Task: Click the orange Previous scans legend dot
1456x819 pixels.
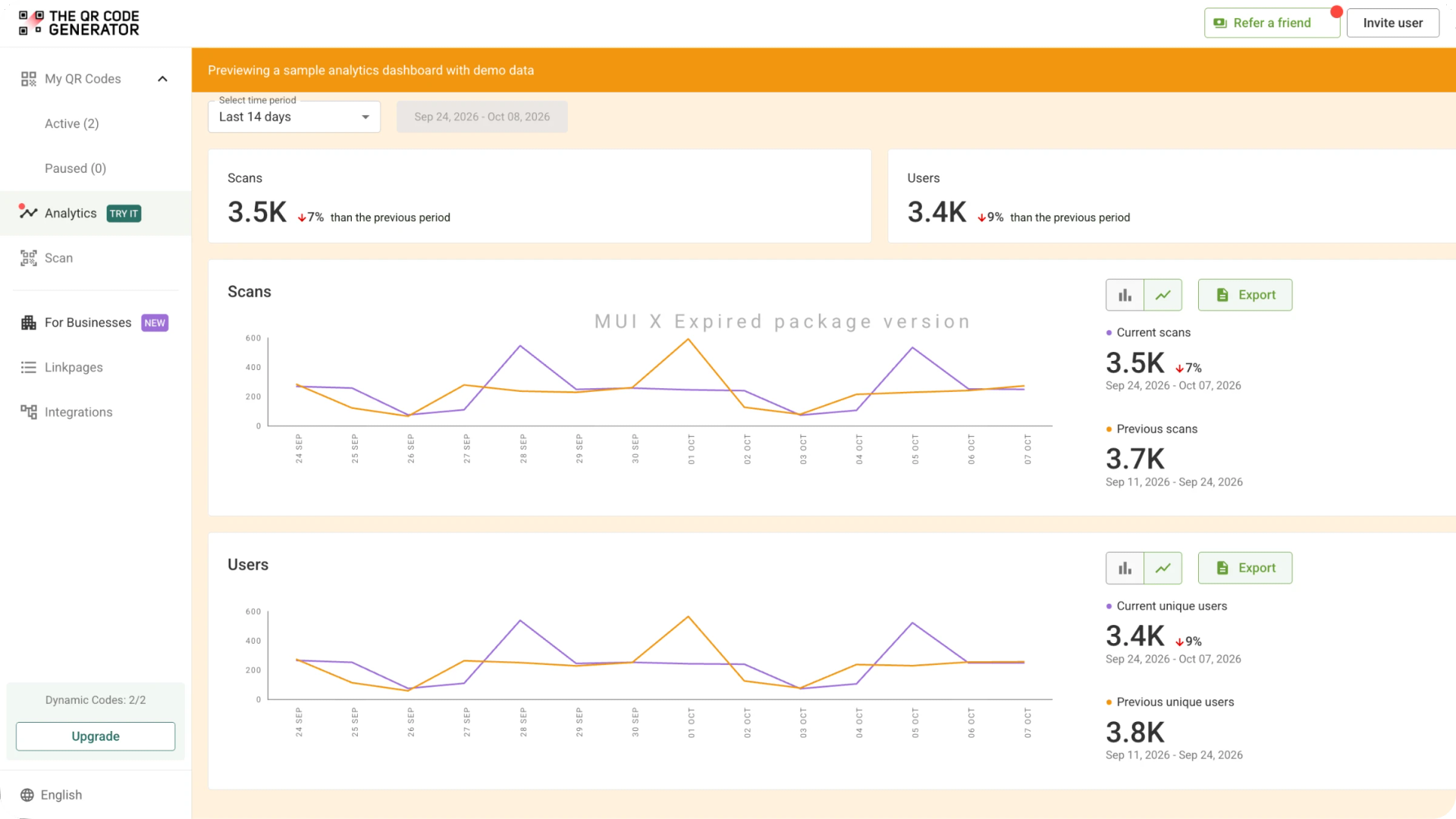Action: tap(1109, 429)
